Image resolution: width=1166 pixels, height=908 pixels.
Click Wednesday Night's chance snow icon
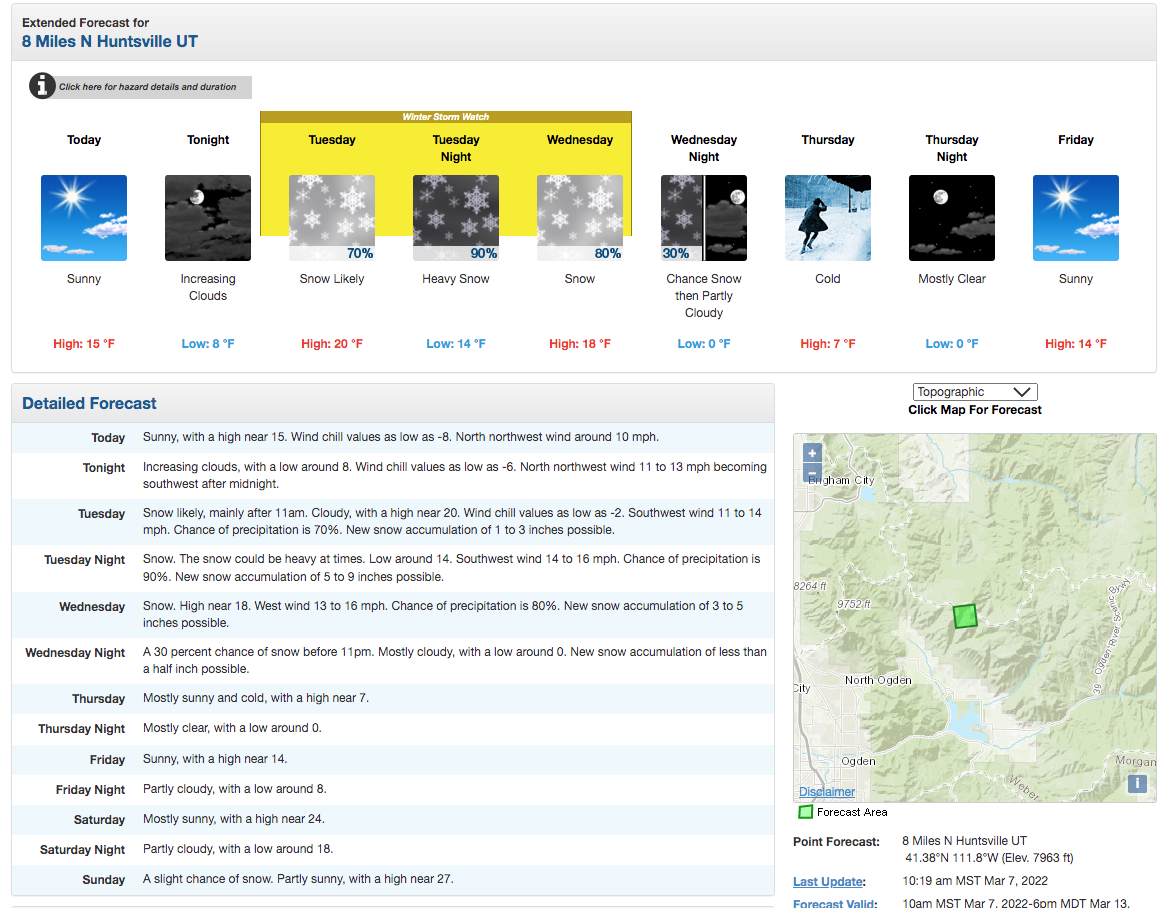(x=704, y=218)
